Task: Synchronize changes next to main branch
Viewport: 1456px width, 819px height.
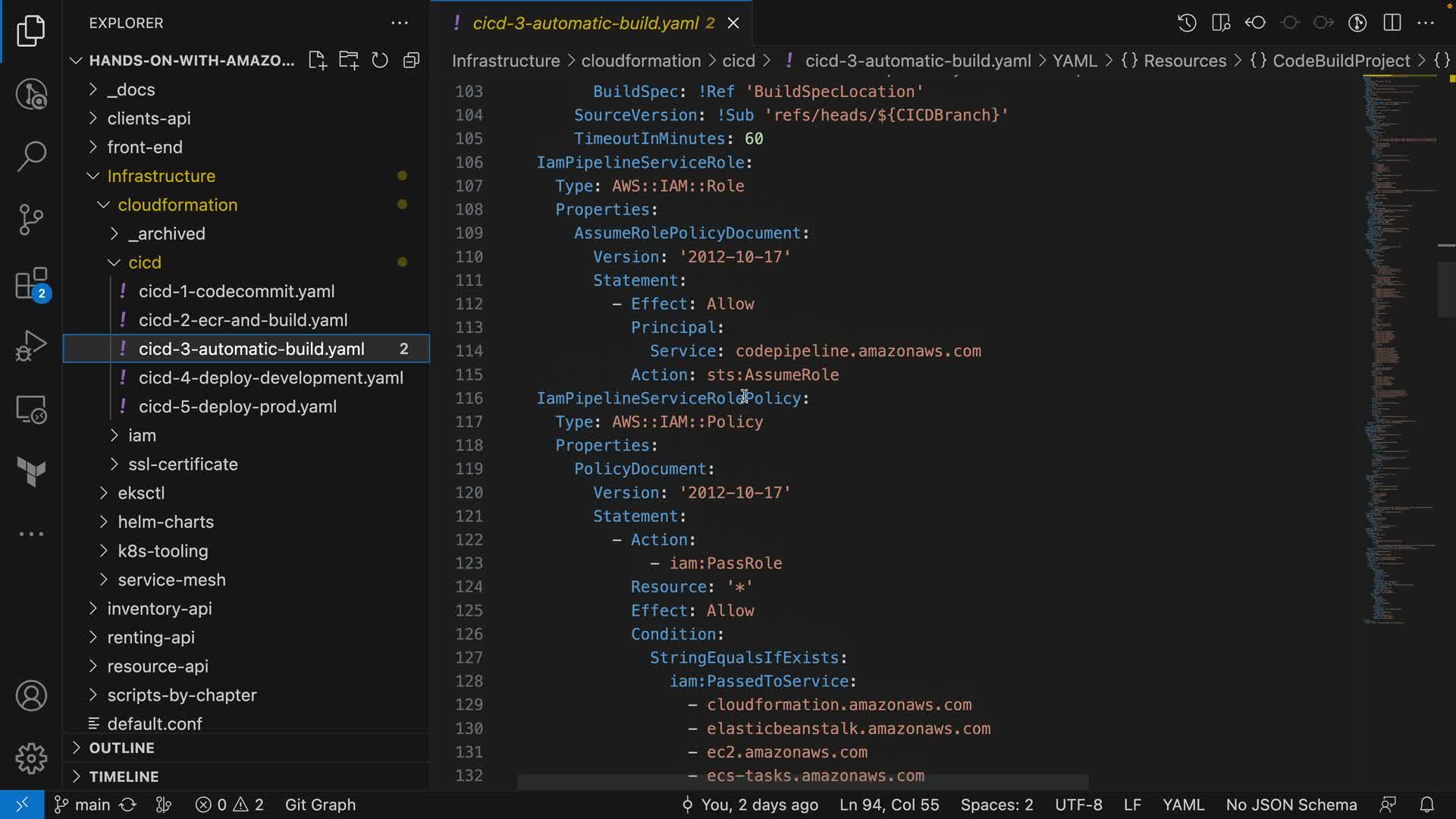Action: (x=128, y=805)
